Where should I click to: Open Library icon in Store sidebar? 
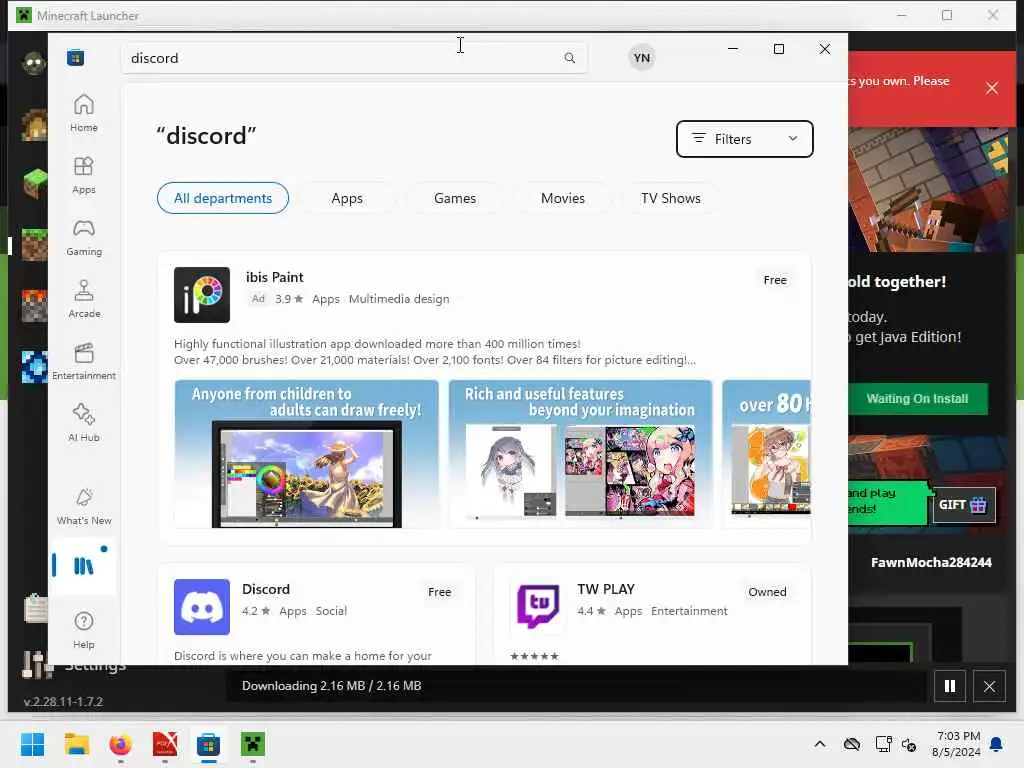[x=84, y=566]
